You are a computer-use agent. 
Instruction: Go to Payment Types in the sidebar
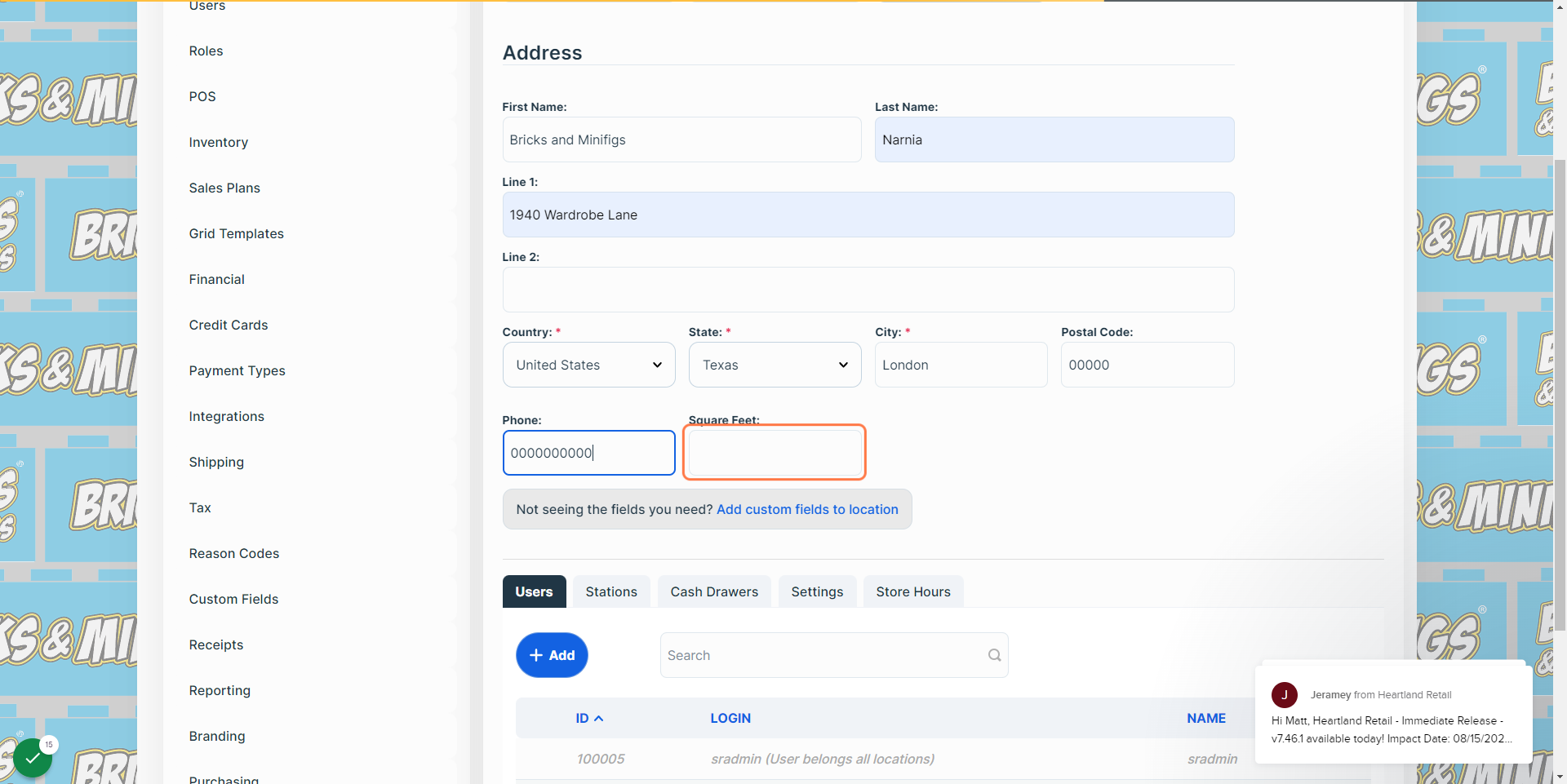click(x=237, y=370)
